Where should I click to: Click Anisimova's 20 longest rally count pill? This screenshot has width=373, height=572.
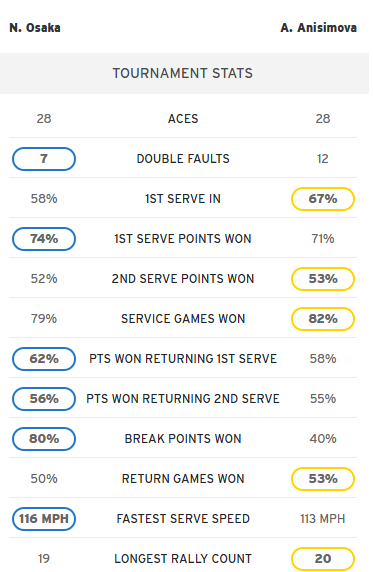tap(323, 558)
